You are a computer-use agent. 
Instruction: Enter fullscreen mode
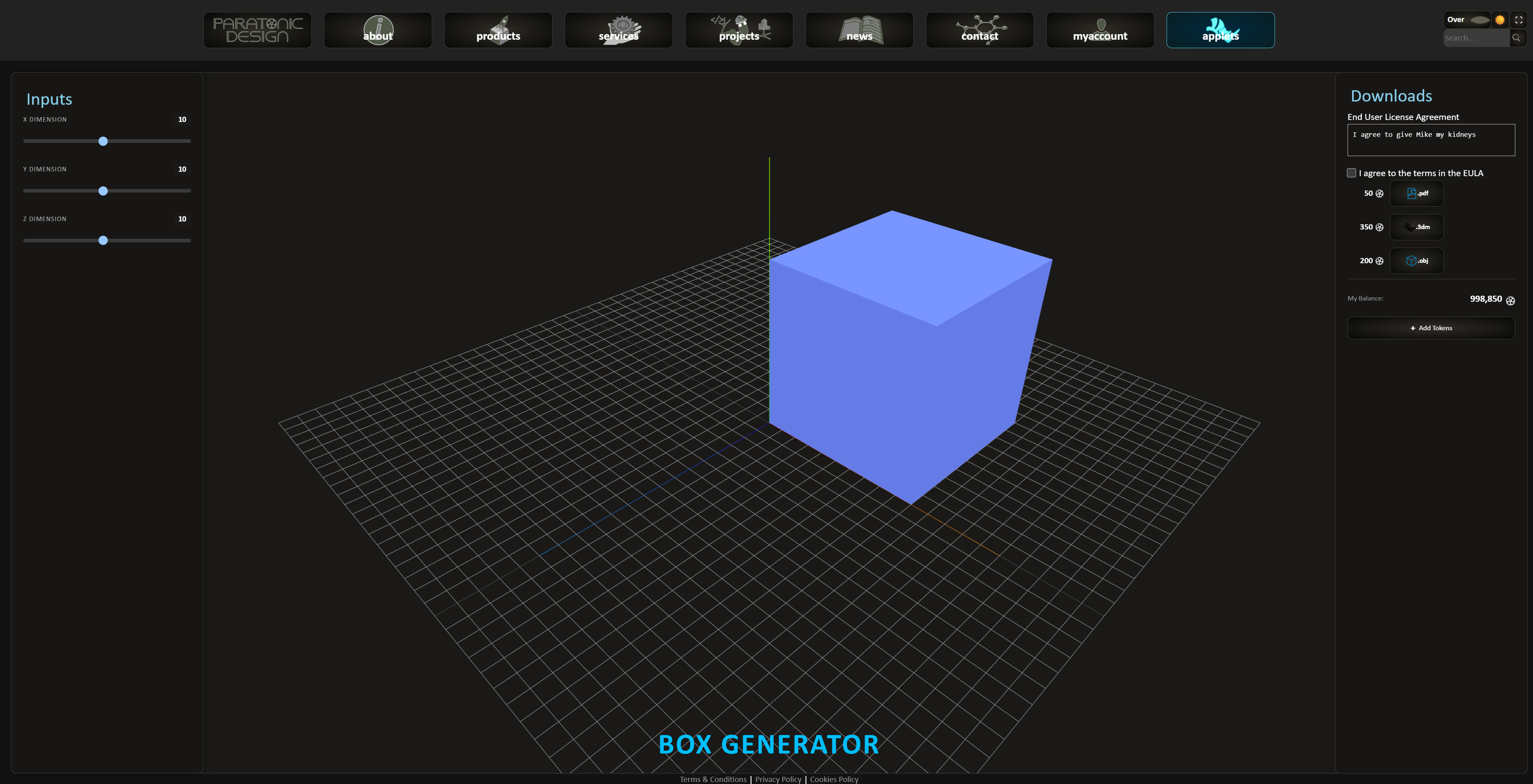tap(1518, 19)
